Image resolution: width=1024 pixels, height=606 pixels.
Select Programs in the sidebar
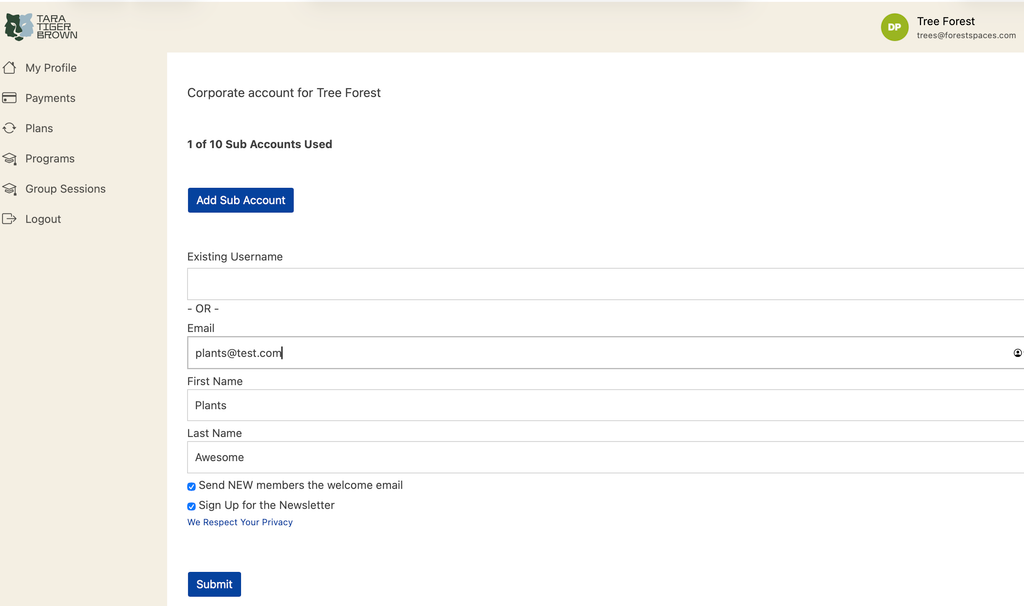(x=50, y=159)
